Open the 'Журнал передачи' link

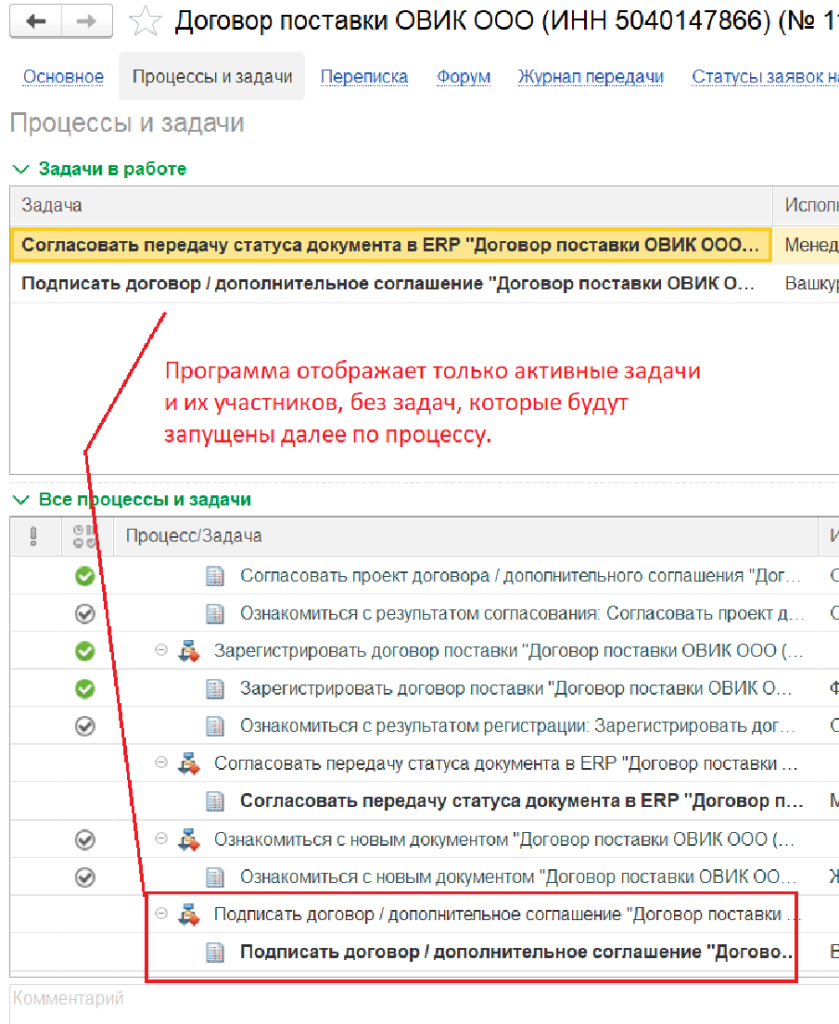tap(591, 77)
